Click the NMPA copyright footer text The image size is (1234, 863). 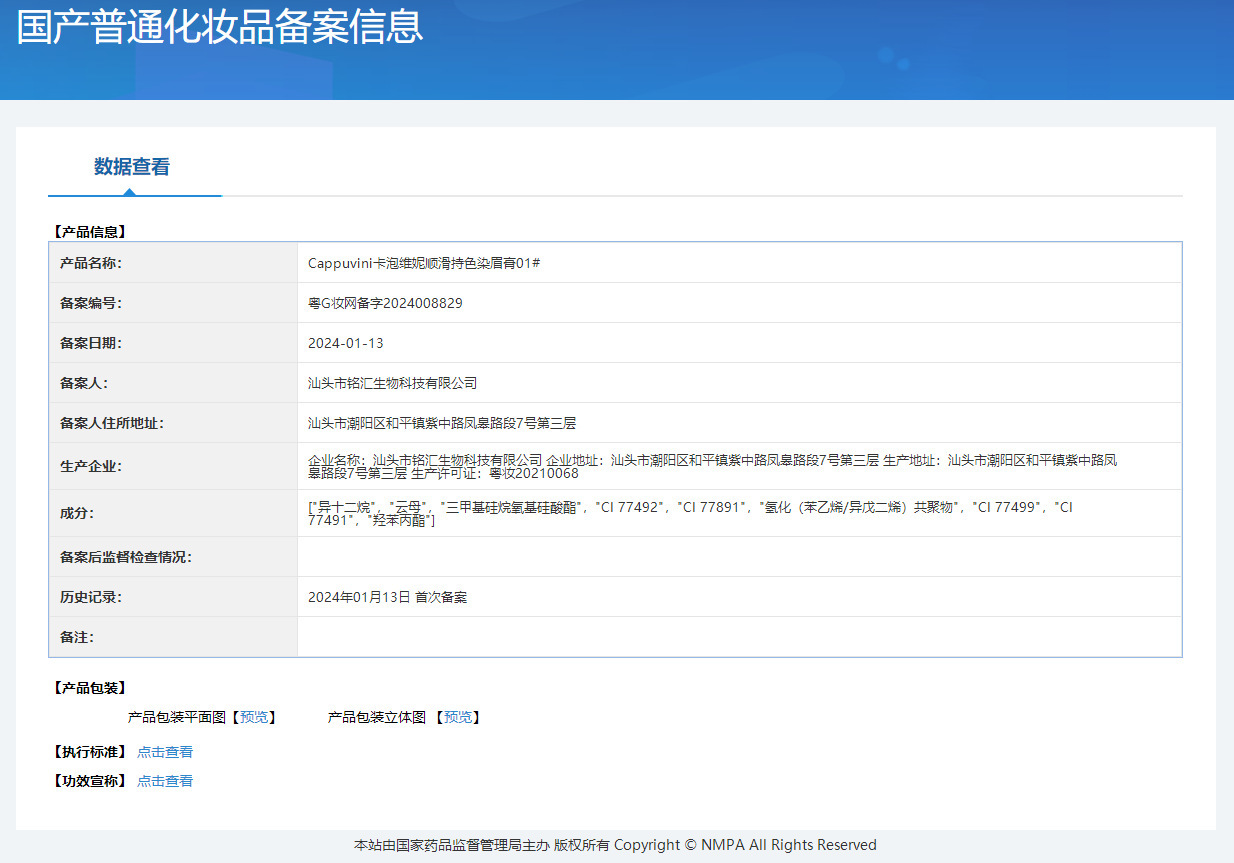pyautogui.click(x=615, y=845)
